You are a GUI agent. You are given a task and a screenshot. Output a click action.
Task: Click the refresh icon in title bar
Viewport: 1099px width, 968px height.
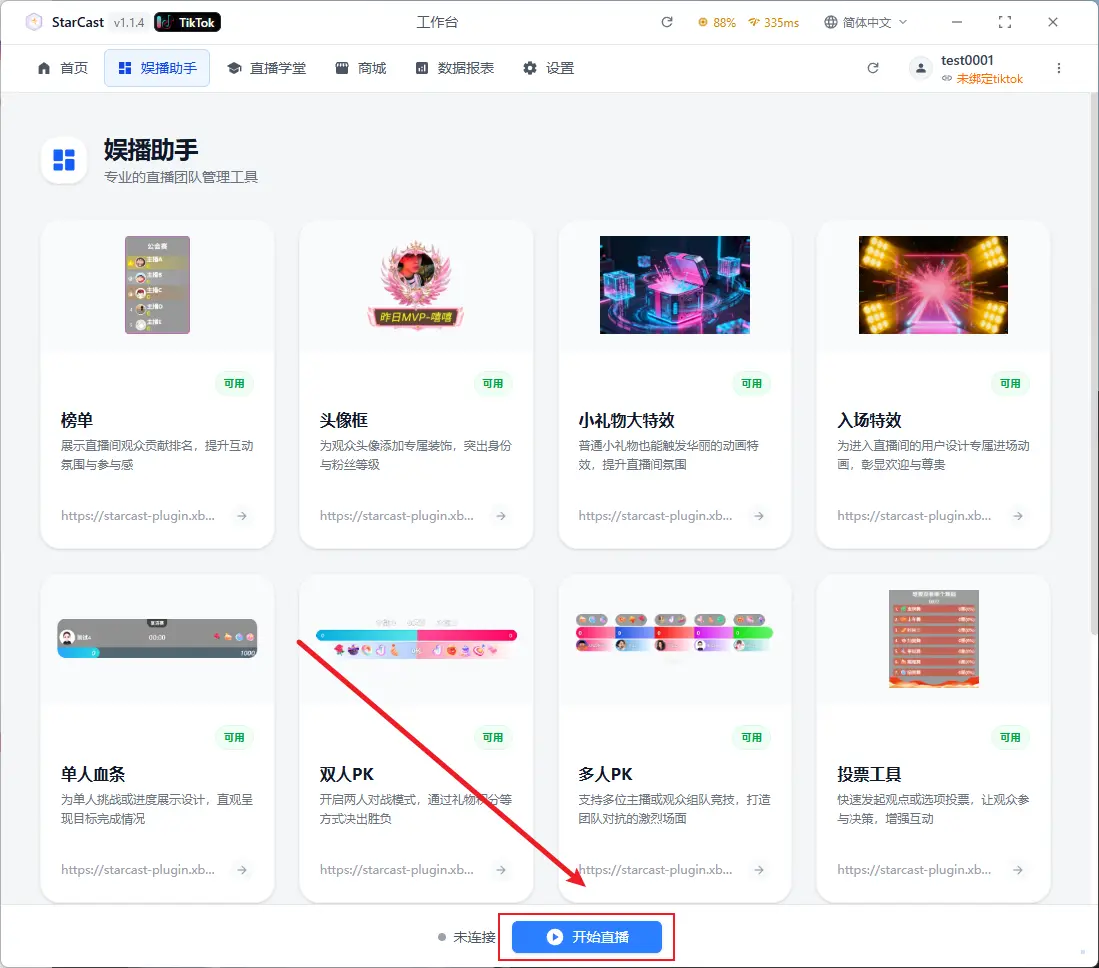667,22
